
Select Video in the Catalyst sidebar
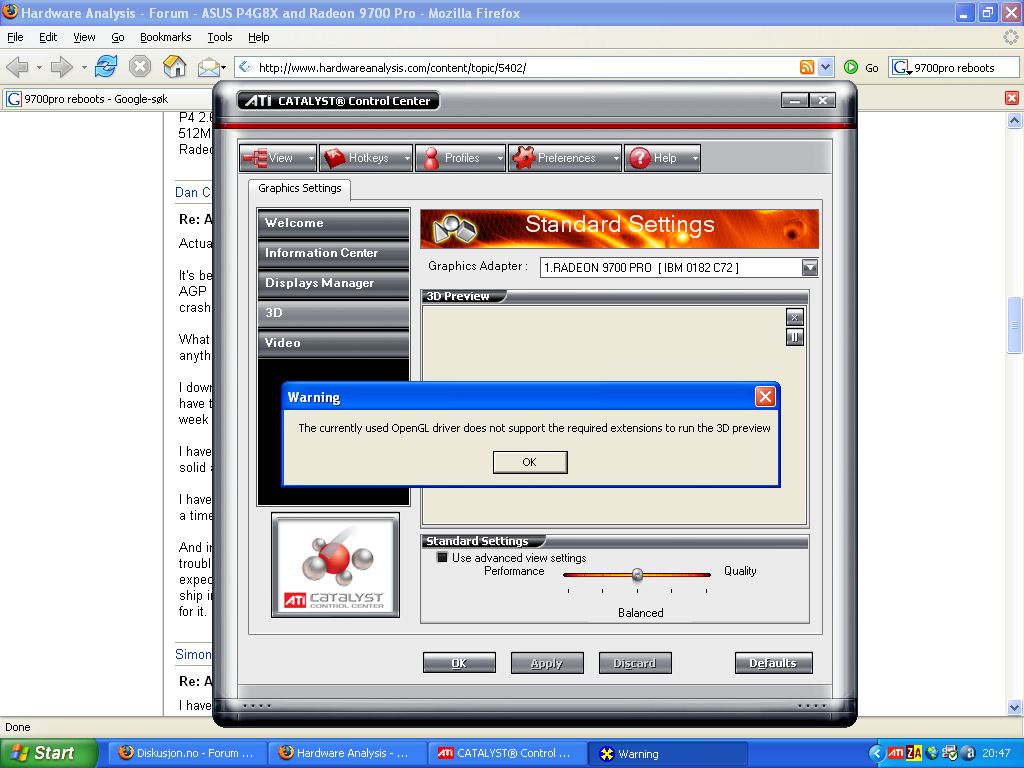334,343
